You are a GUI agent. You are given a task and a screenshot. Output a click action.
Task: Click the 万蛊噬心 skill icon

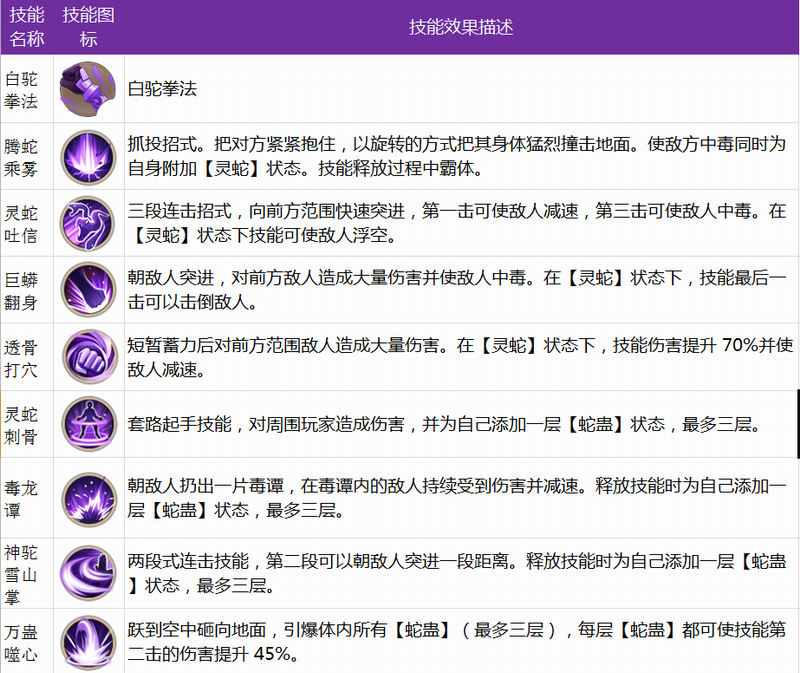(88, 642)
